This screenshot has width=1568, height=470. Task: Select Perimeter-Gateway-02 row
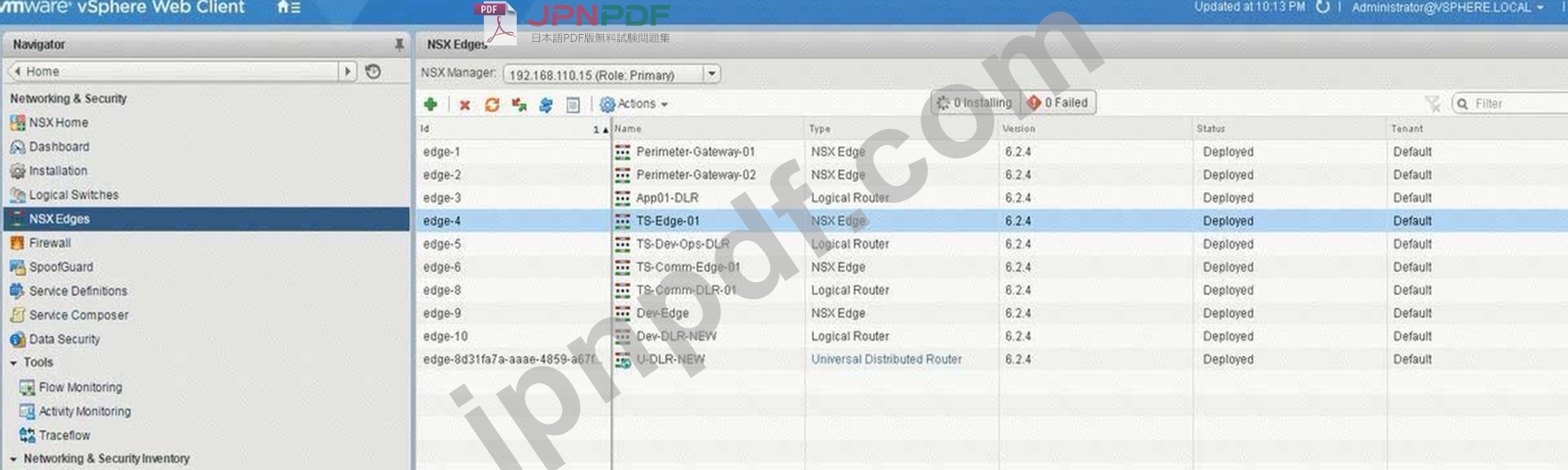(x=993, y=175)
